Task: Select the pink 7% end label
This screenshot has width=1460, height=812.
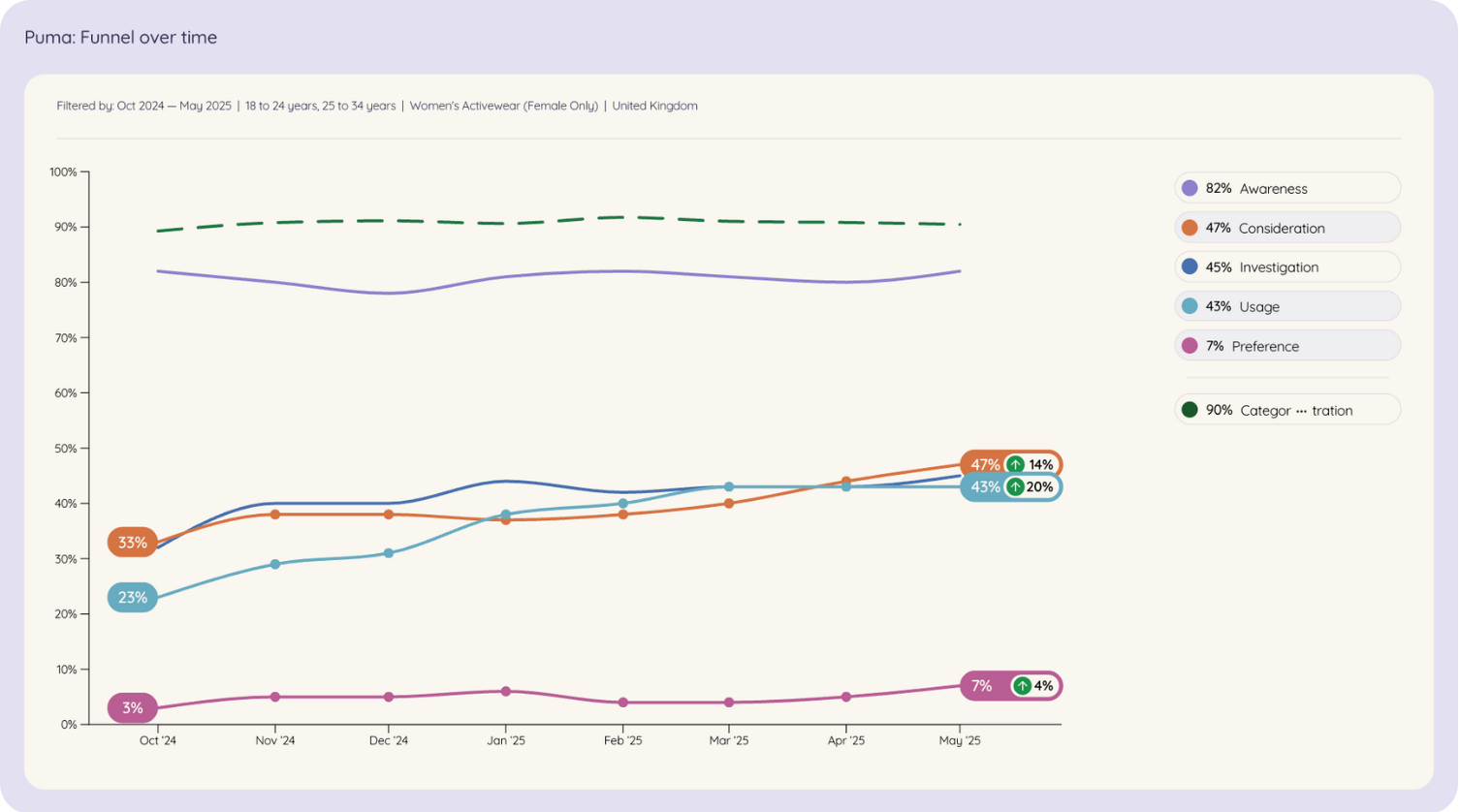Action: pyautogui.click(x=982, y=686)
